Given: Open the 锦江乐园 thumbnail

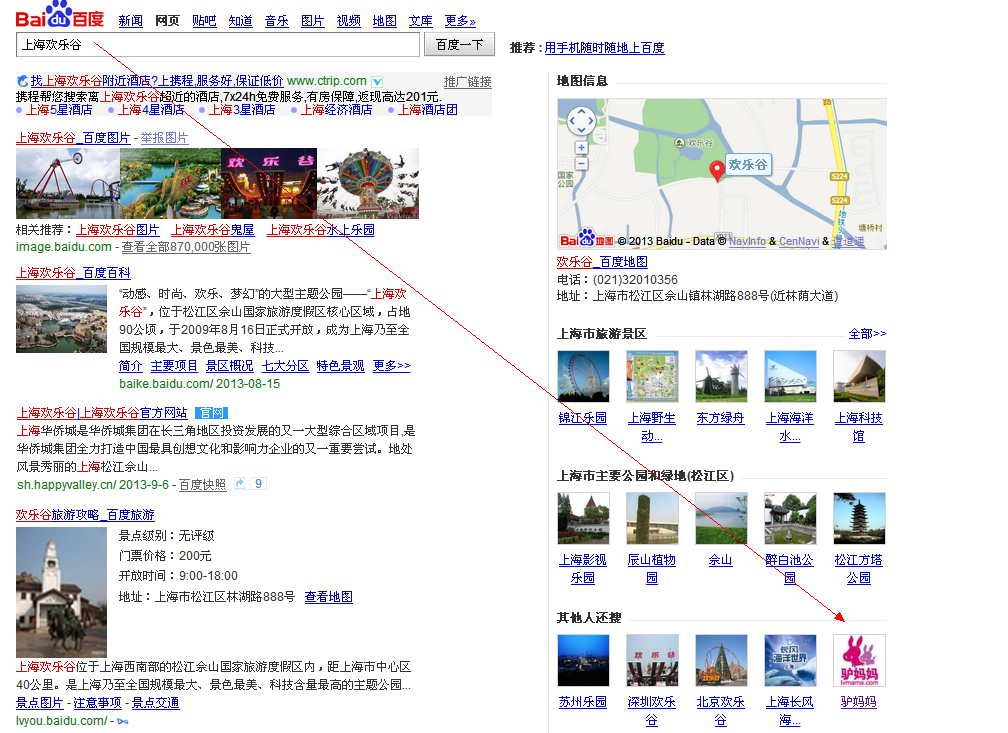Looking at the screenshot, I should pos(583,376).
